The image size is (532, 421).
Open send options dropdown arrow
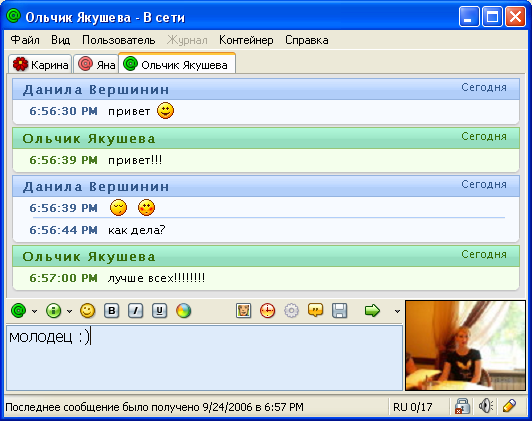(x=397, y=311)
